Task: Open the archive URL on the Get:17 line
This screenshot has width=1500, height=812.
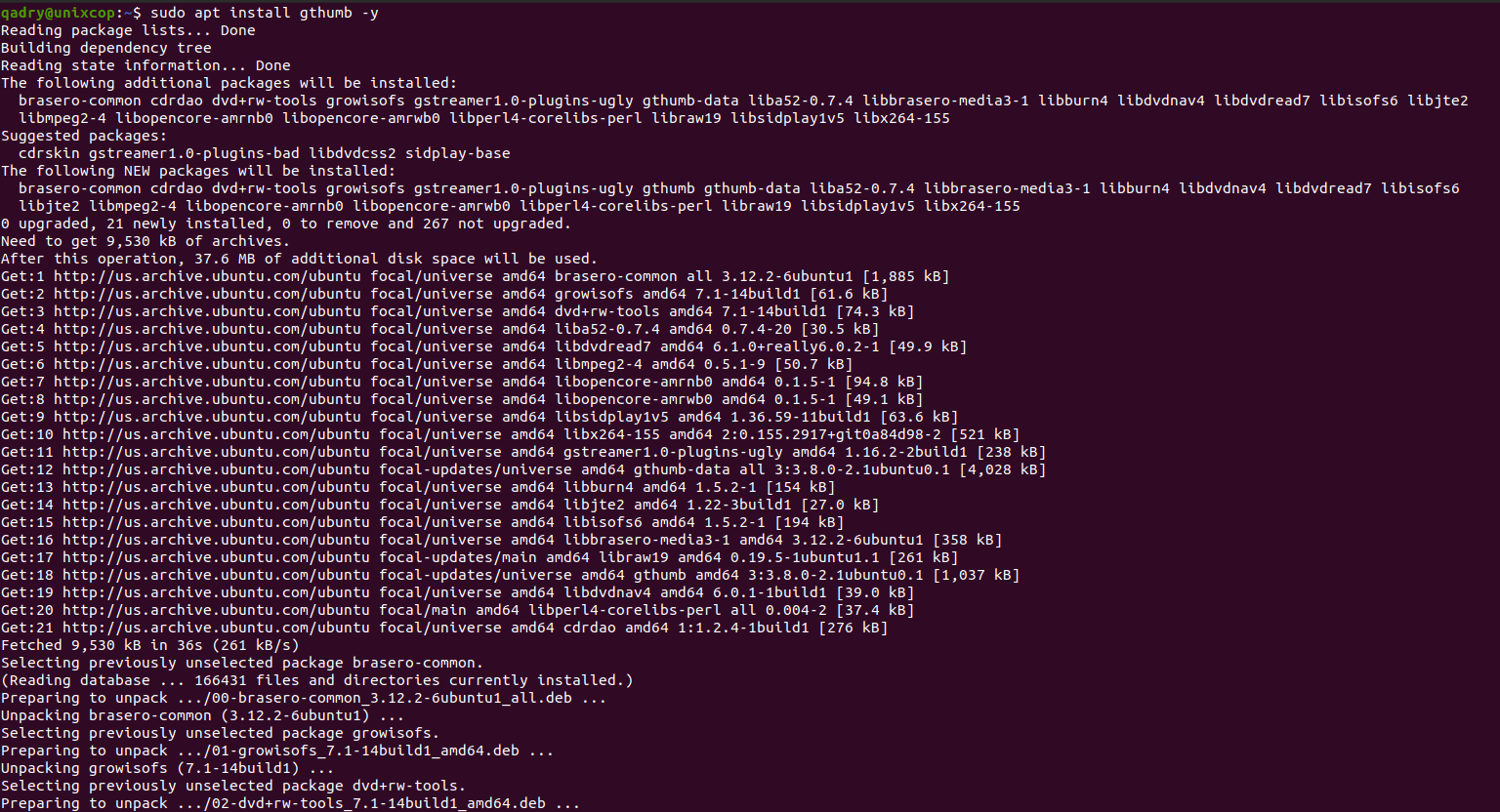Action: click(x=216, y=557)
